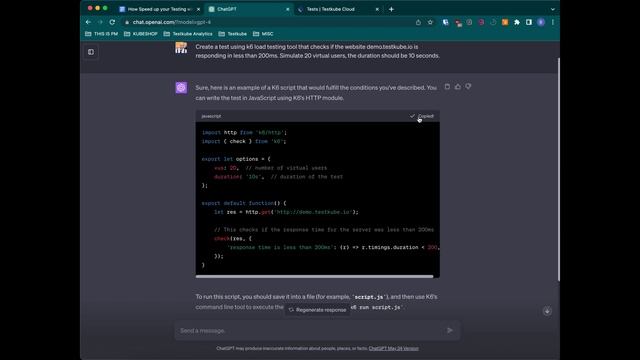Go back using browser back arrow
The height and width of the screenshot is (360, 640).
pyautogui.click(x=89, y=22)
